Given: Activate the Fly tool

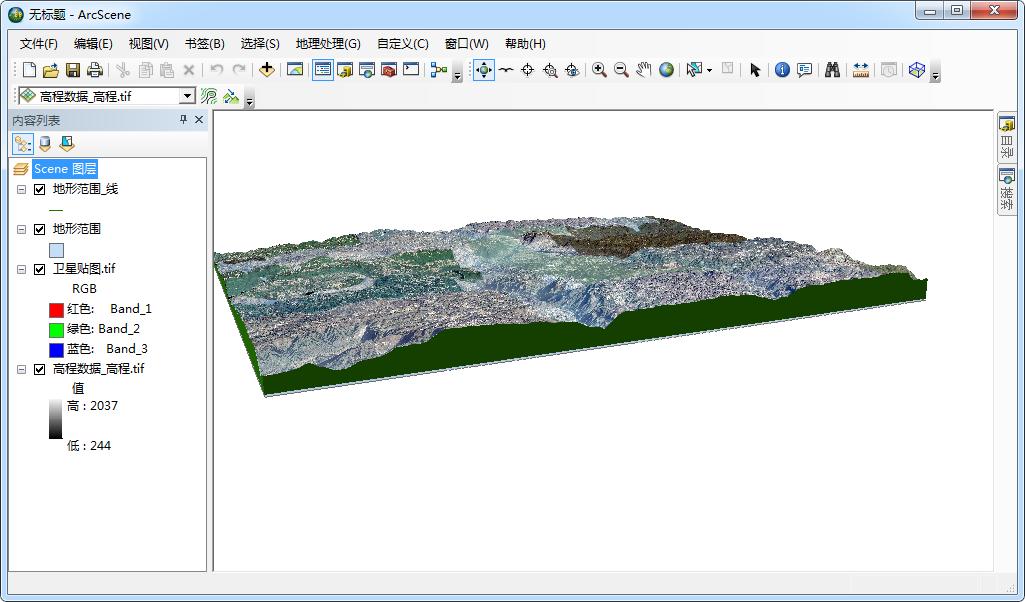Looking at the screenshot, I should pyautogui.click(x=506, y=70).
